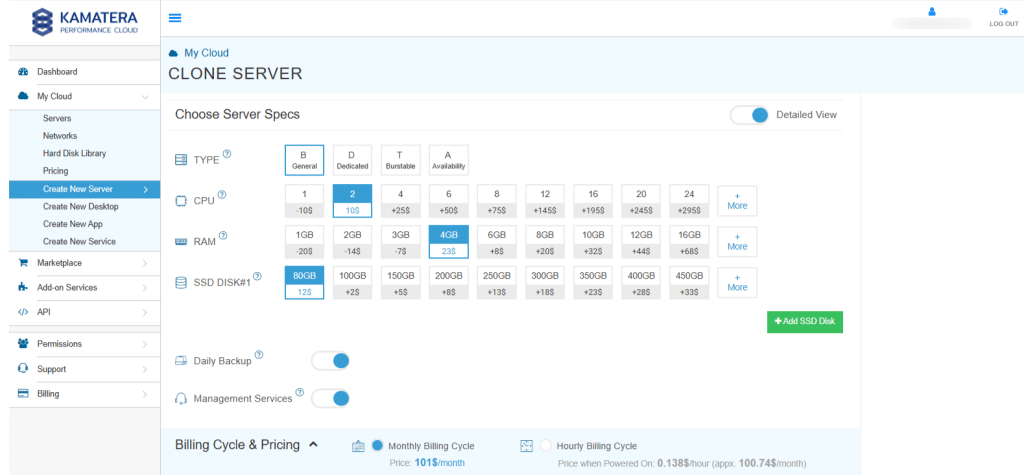Image resolution: width=1024 pixels, height=475 pixels.
Task: Open Dashboard from the sidebar
Action: point(57,72)
